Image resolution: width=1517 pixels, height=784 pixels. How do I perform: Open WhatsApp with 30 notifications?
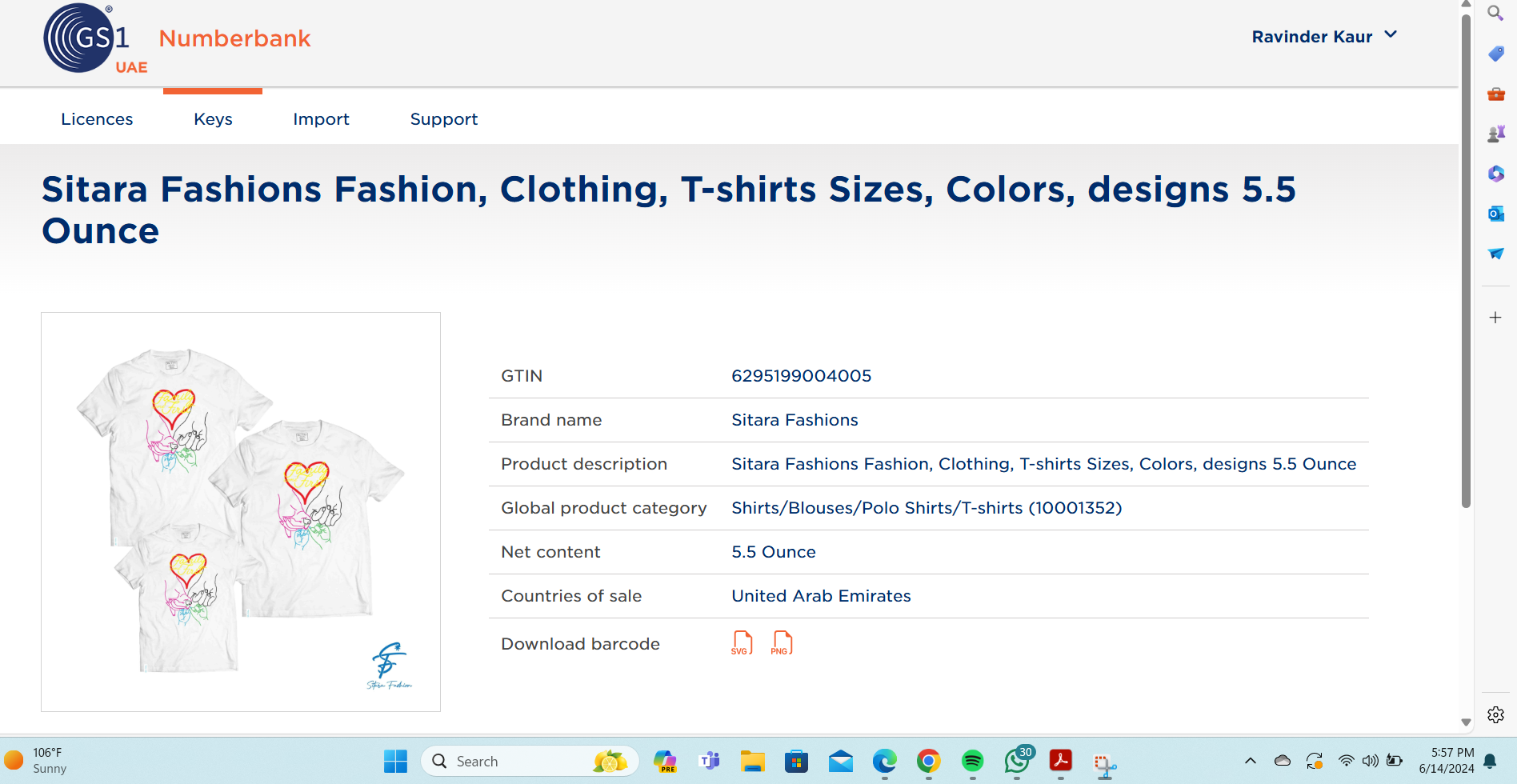(1017, 761)
